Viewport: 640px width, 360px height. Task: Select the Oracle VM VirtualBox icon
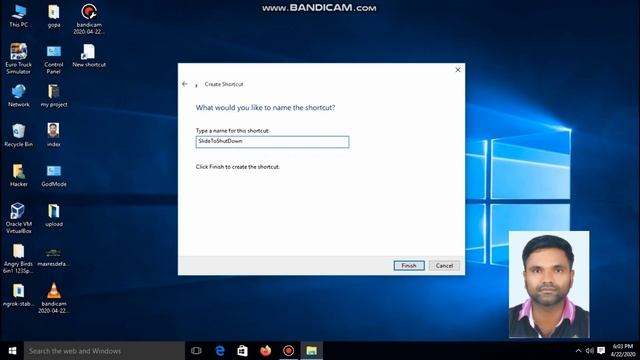pyautogui.click(x=19, y=218)
